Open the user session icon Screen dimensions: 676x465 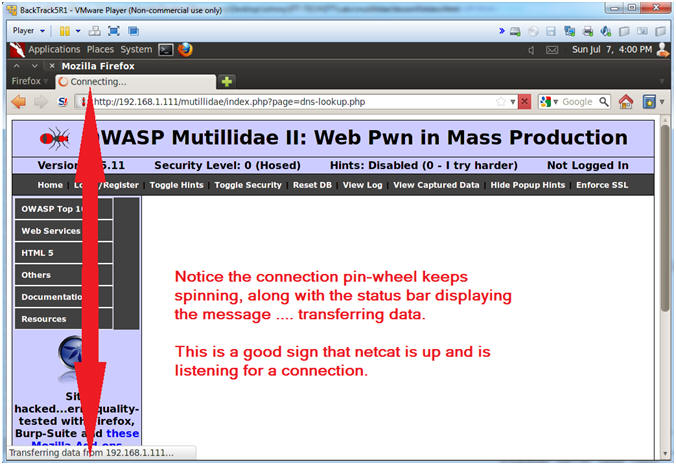pyautogui.click(x=662, y=50)
